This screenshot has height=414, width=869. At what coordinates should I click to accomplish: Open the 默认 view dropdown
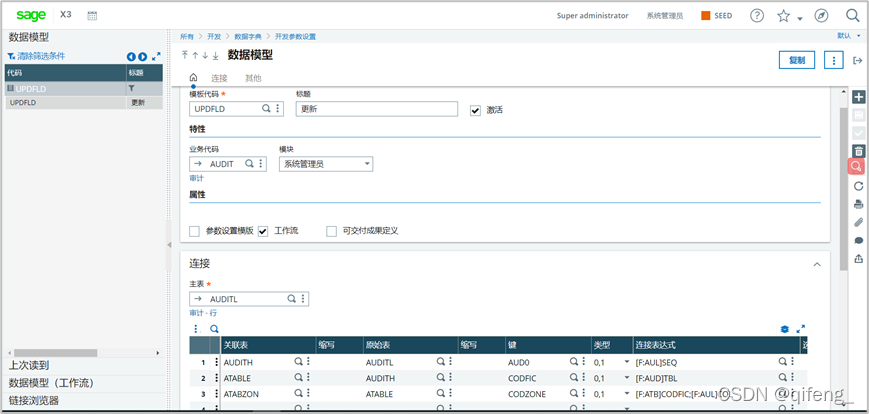(x=851, y=36)
